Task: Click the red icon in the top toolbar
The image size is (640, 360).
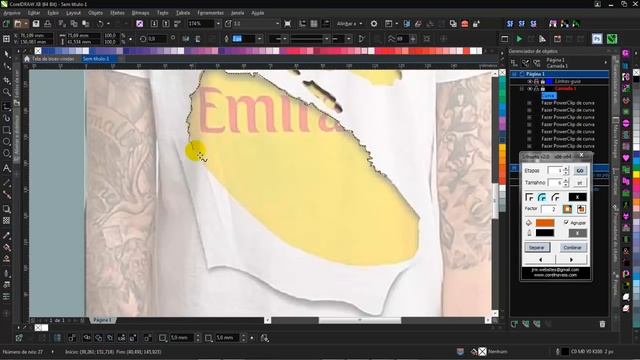Action: [464, 24]
